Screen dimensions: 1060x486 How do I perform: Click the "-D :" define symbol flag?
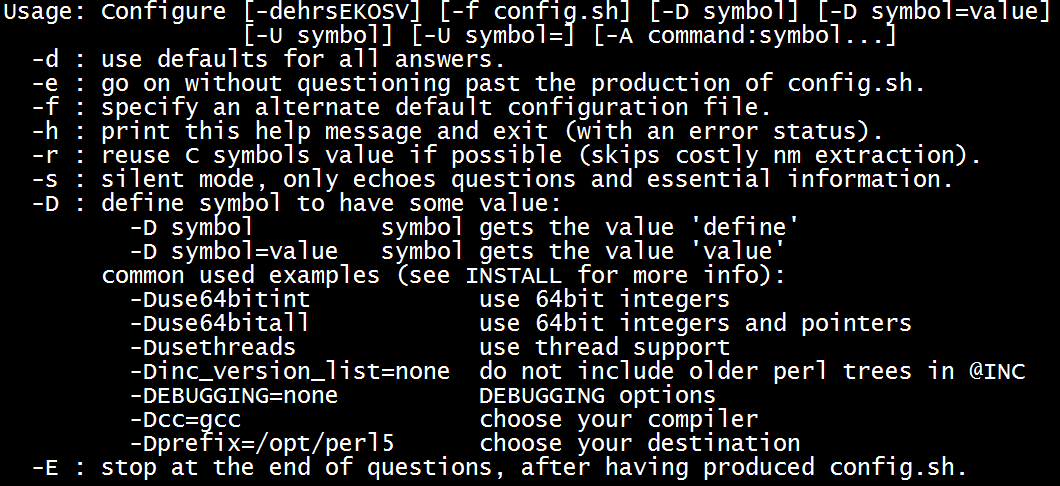59,203
